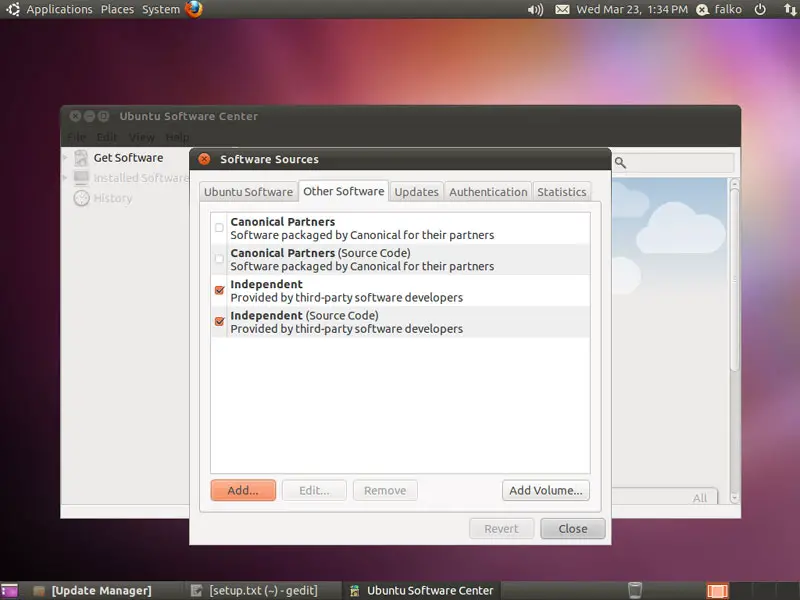This screenshot has height=600, width=800.
Task: Open Help menu in Software Center
Action: point(177,137)
